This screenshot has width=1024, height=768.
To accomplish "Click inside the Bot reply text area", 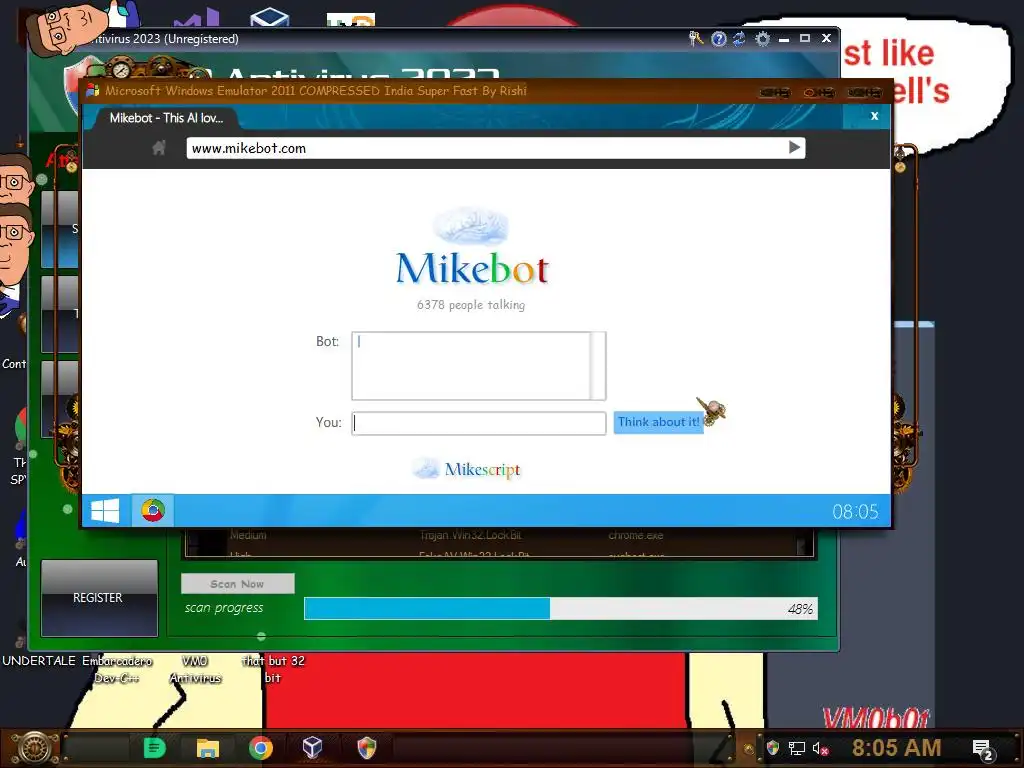I will (471, 366).
